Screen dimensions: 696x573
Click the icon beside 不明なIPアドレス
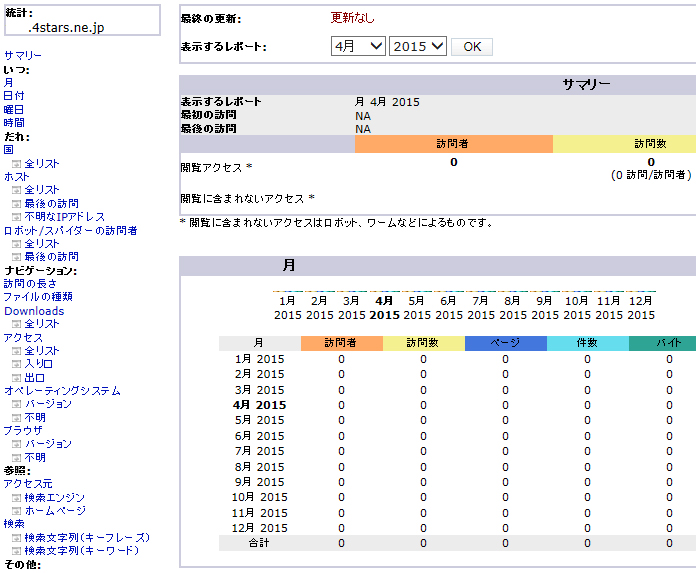[16, 217]
